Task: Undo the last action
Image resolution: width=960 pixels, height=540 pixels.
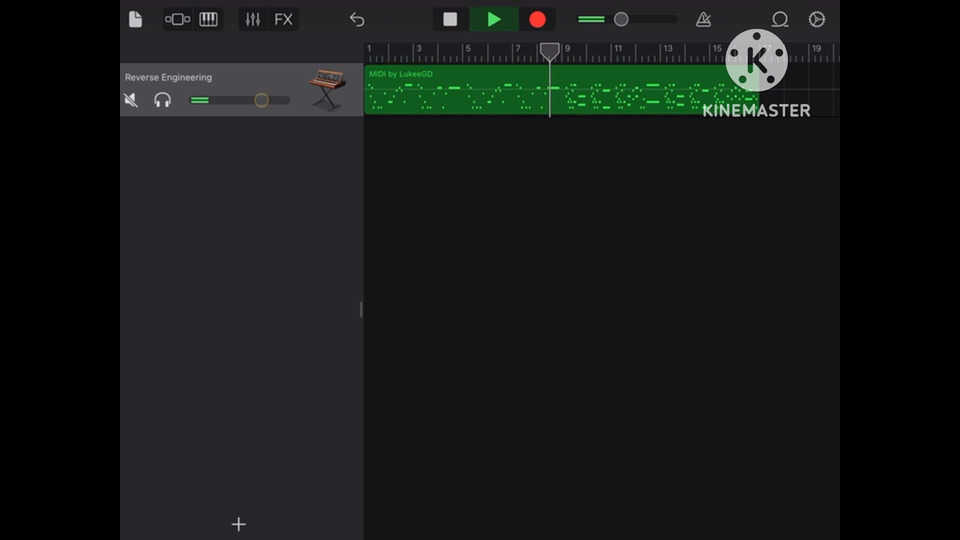Action: (x=357, y=20)
